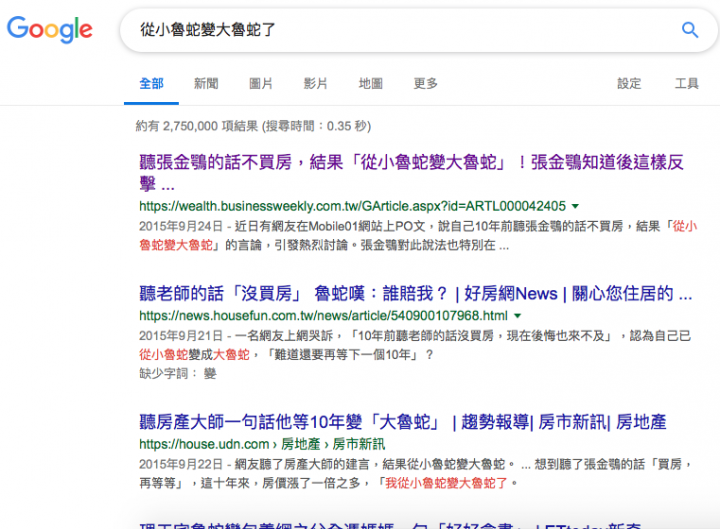Click the snippet date 2015年9月24日
The width and height of the screenshot is (720, 529).
181,226
